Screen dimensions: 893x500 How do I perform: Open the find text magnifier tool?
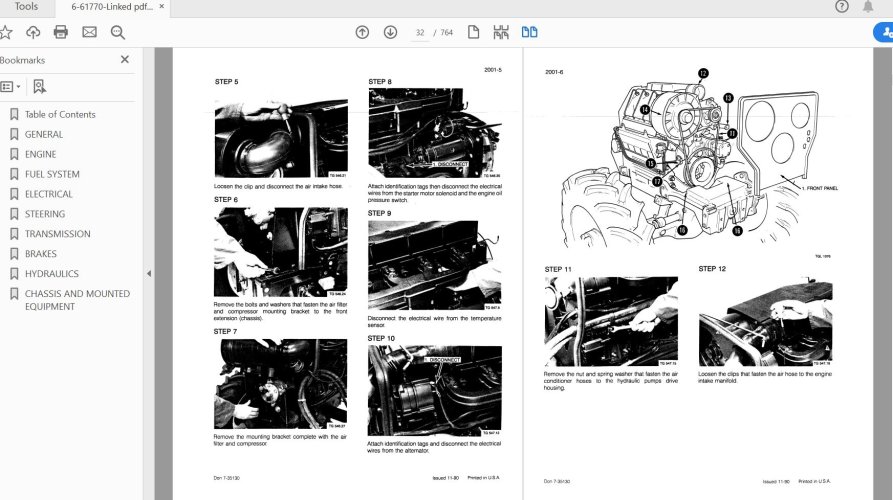coord(118,32)
